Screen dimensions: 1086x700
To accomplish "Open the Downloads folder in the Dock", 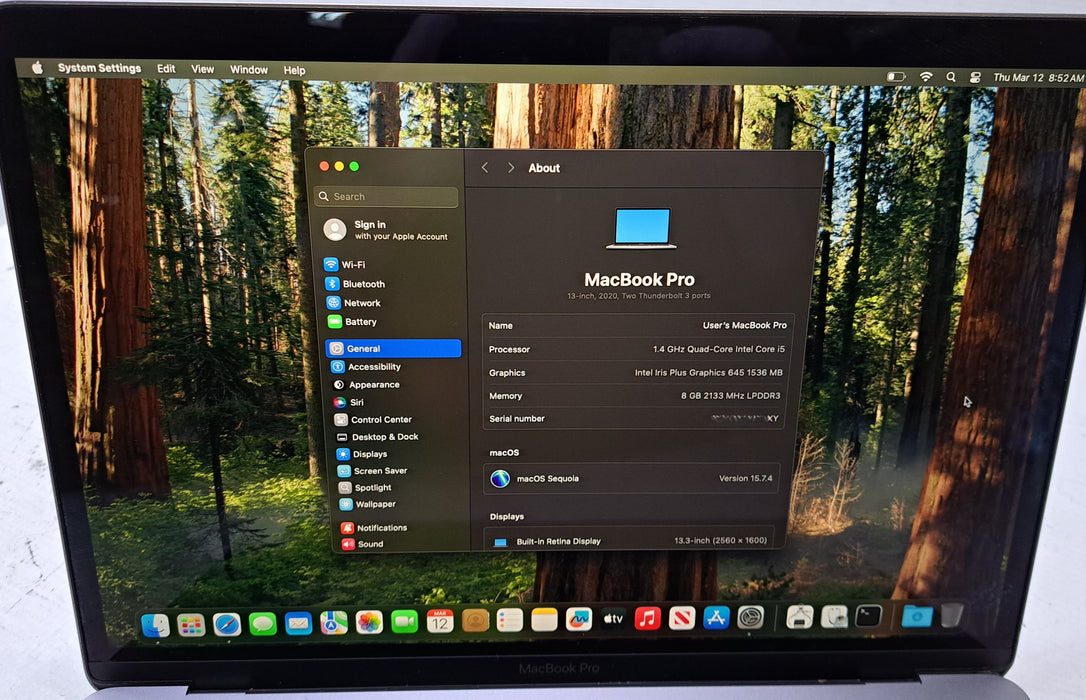I will click(917, 615).
